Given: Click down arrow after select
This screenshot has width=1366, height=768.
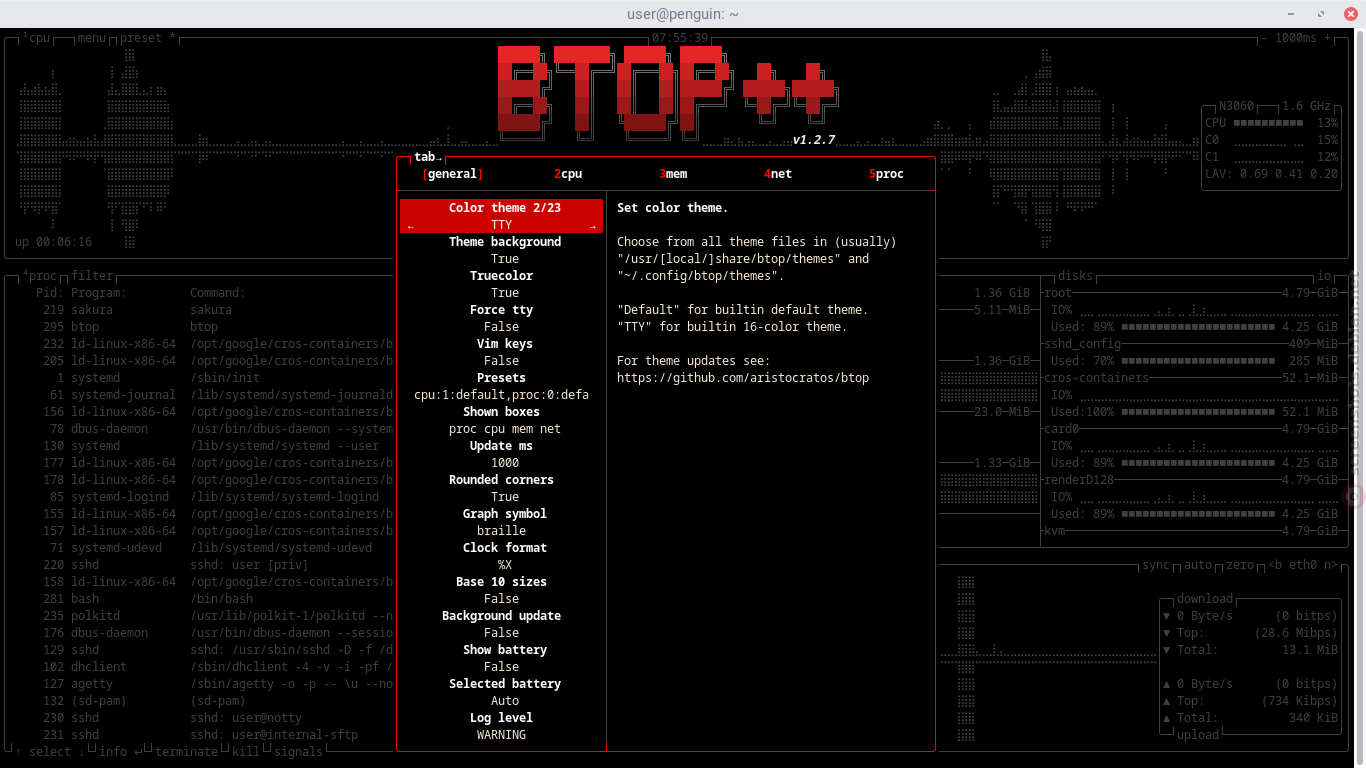Looking at the screenshot, I should click(82, 752).
